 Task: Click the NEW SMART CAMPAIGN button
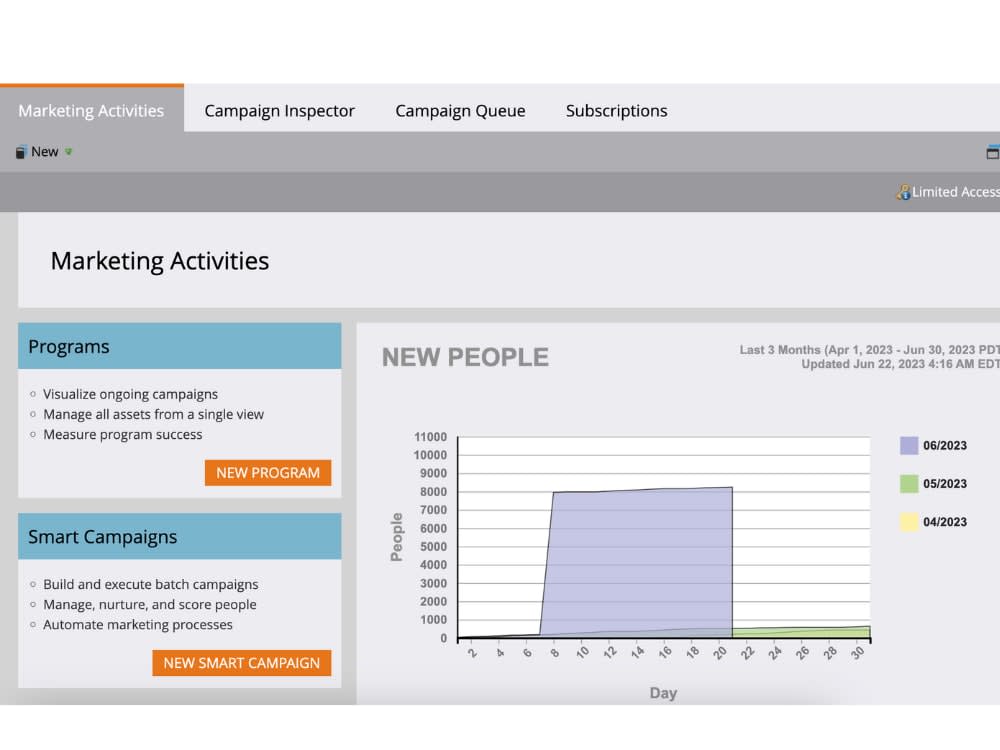(x=241, y=663)
